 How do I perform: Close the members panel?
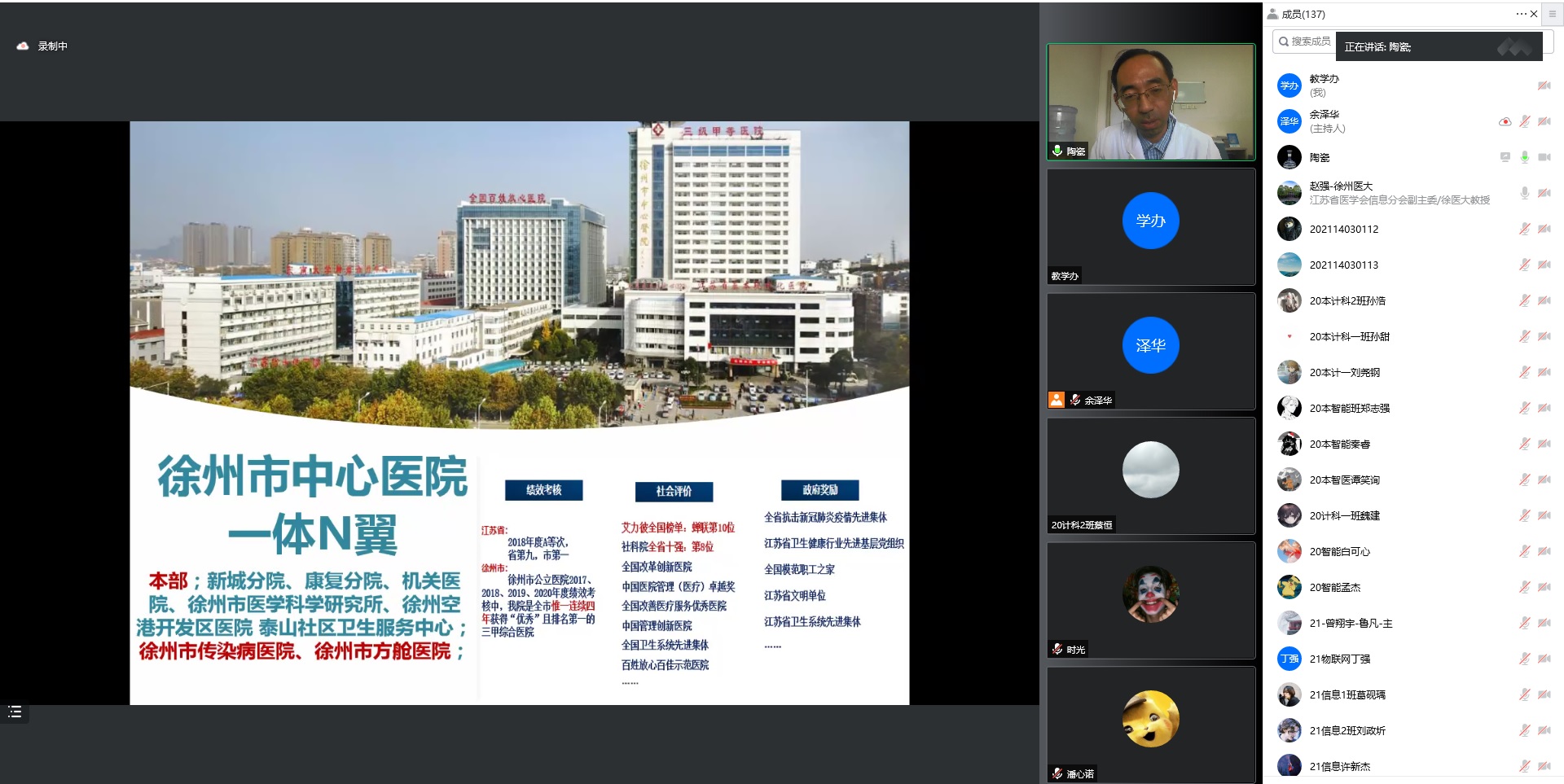click(x=1534, y=14)
